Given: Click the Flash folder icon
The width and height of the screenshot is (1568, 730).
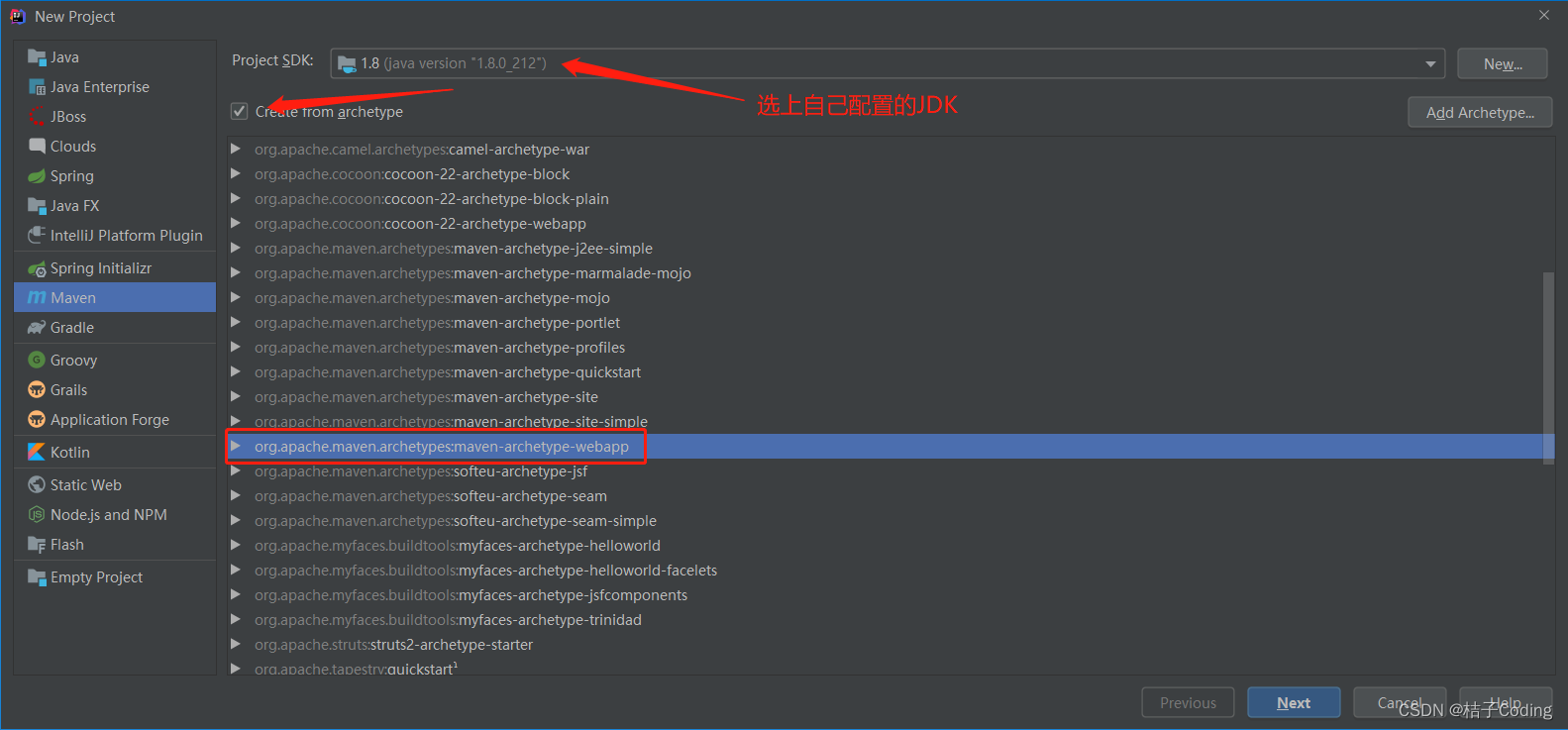Looking at the screenshot, I should [37, 545].
